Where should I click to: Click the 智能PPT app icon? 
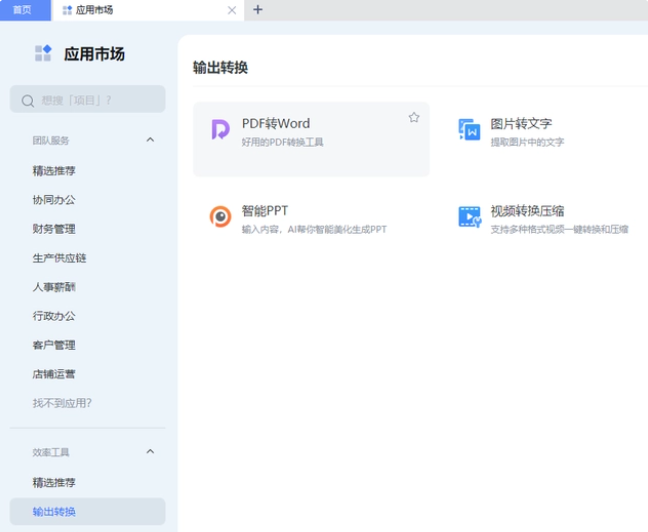(x=220, y=216)
